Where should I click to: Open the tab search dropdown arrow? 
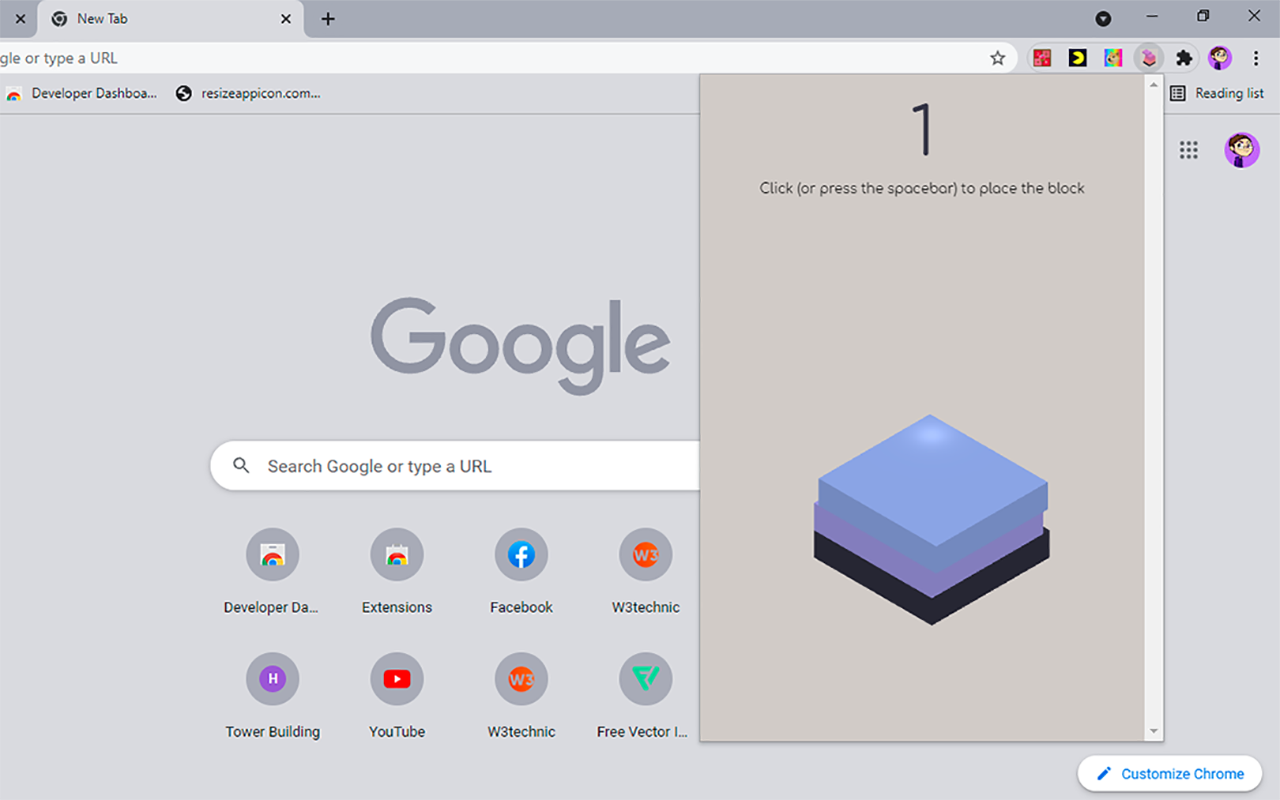coord(1103,18)
